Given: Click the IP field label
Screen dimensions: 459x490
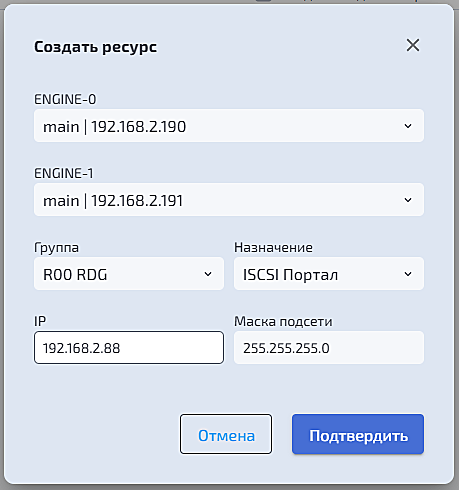Looking at the screenshot, I should coord(40,321).
